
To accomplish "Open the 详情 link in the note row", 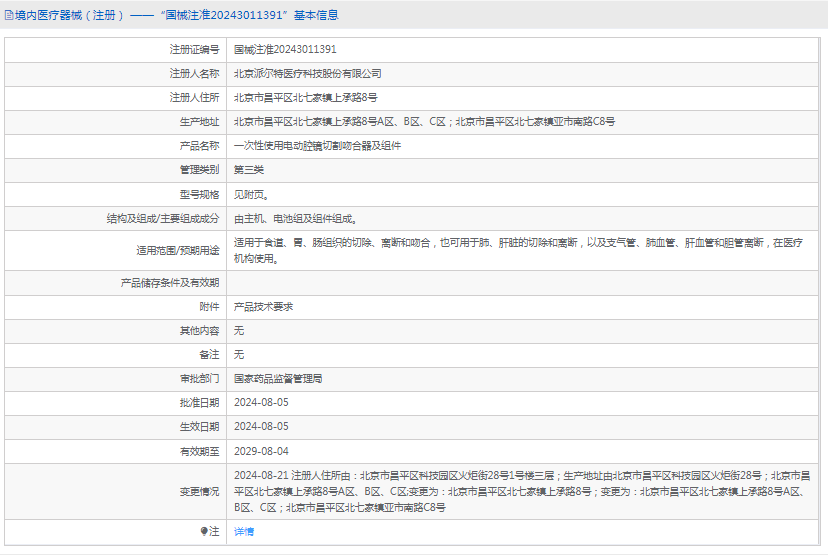I will [244, 532].
